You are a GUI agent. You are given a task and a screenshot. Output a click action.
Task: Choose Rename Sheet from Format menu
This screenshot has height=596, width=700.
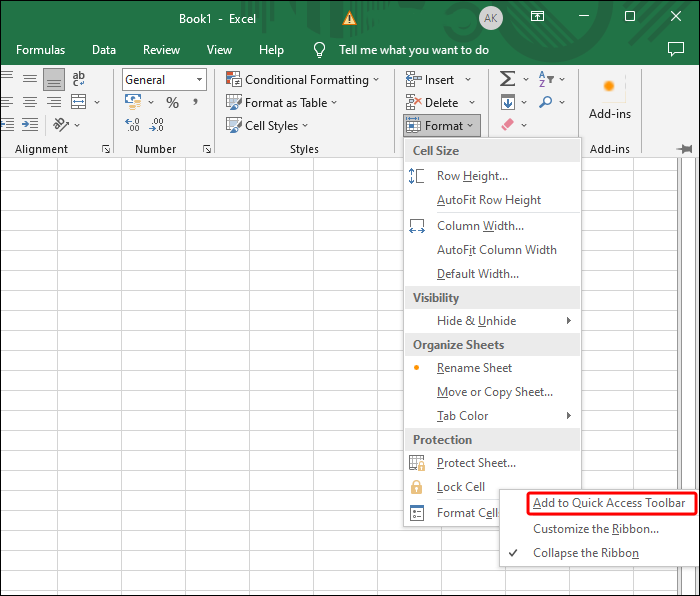(476, 368)
